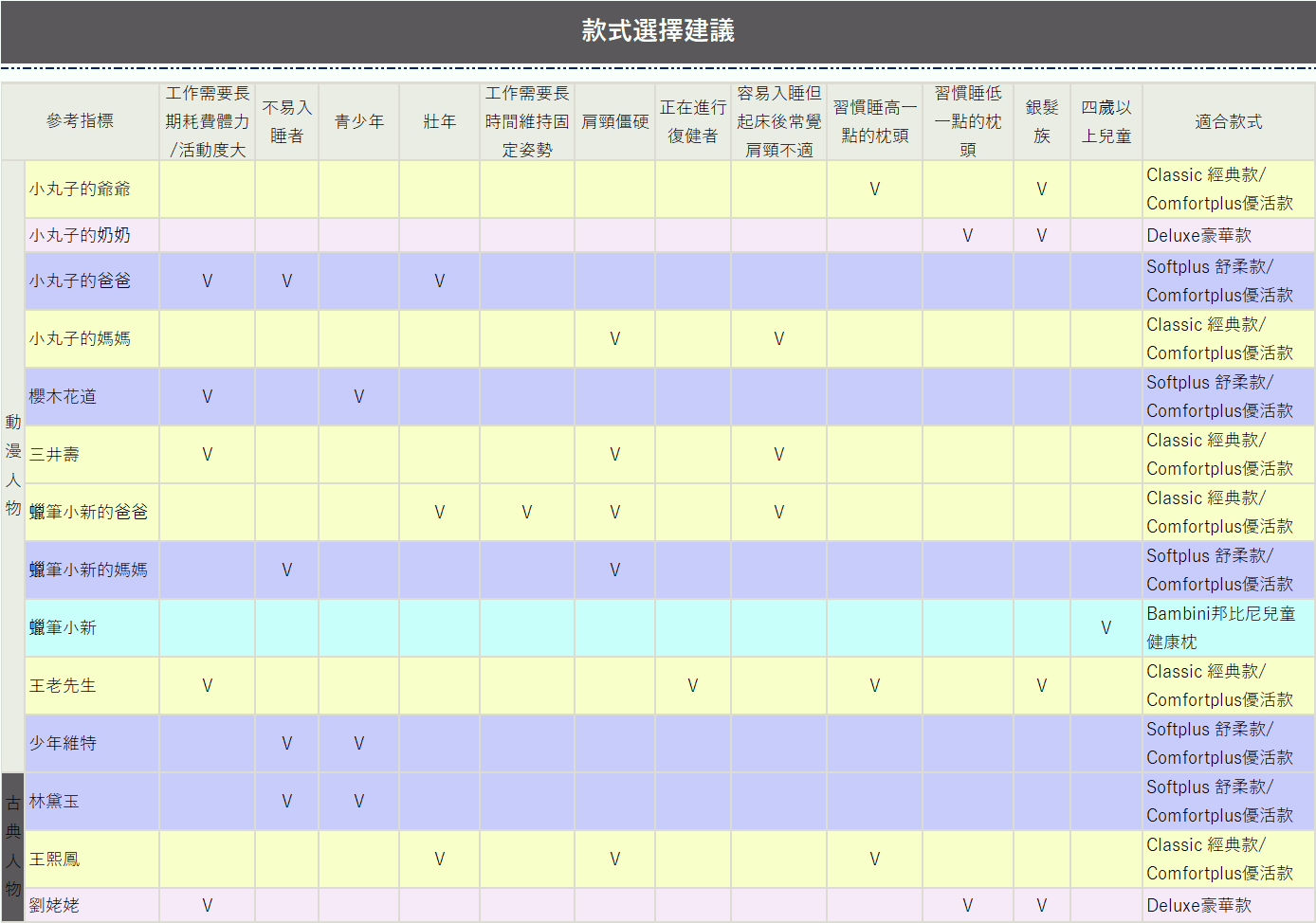
Task: Click the 款式選擇建議 title banner
Action: click(x=658, y=31)
